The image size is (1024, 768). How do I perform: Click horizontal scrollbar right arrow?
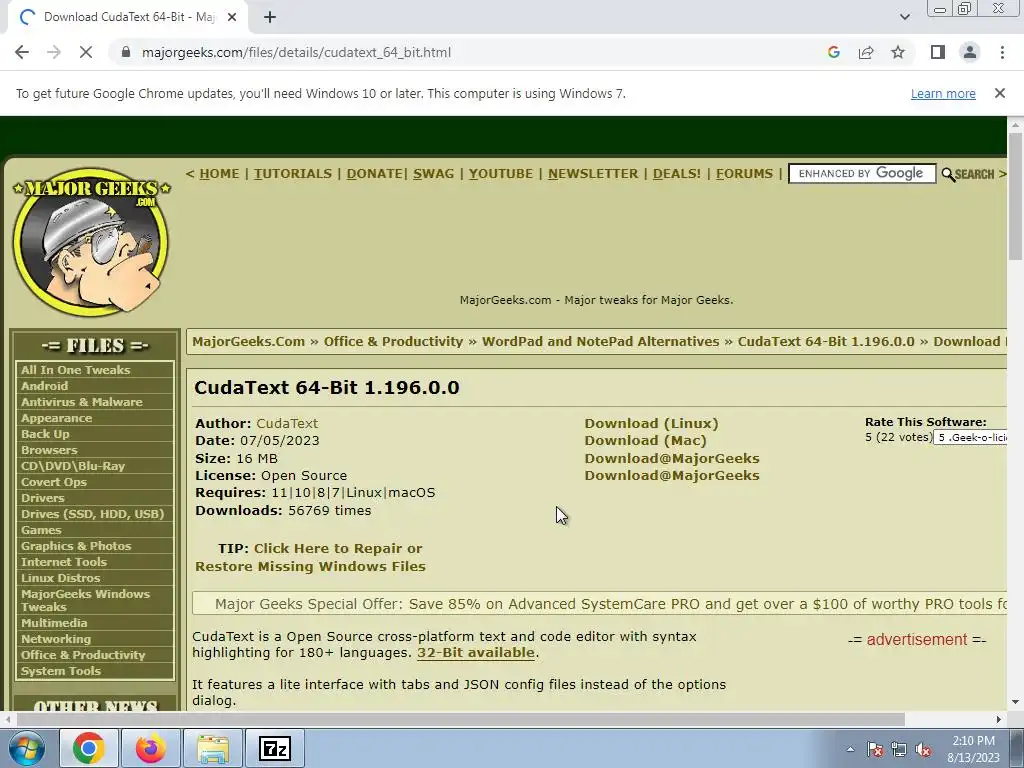(999, 719)
